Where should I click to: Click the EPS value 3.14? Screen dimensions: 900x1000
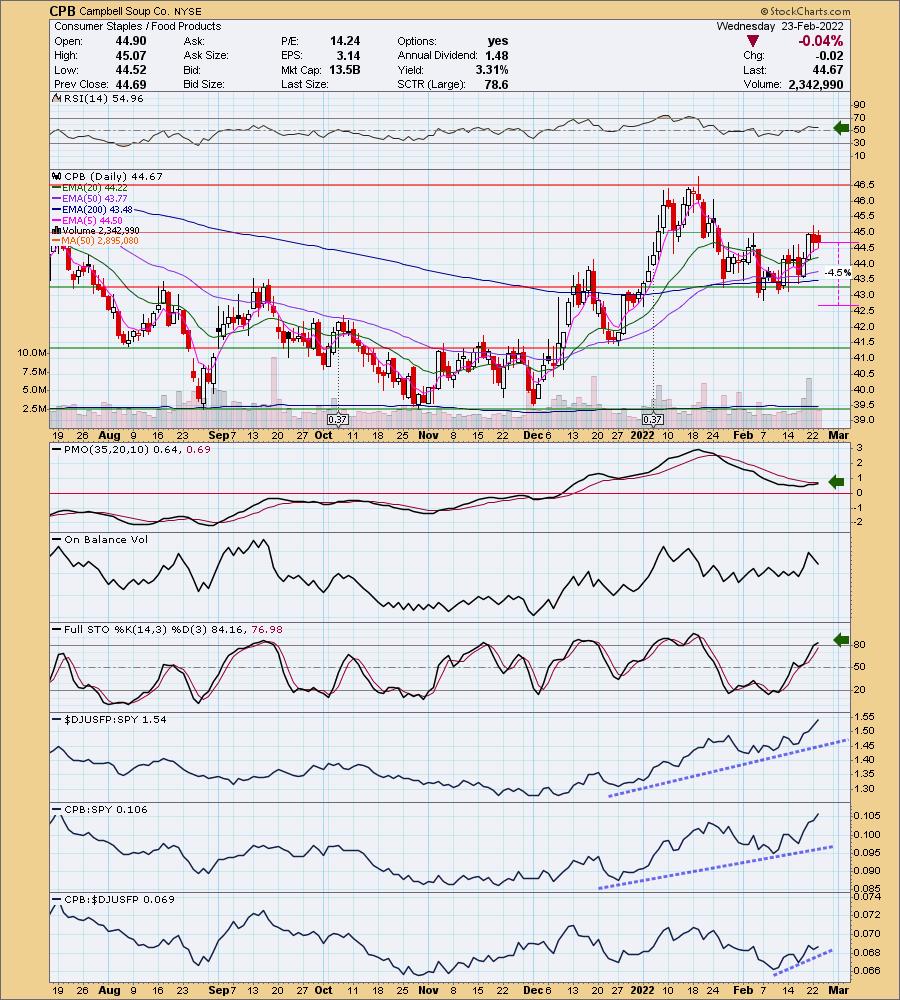348,55
